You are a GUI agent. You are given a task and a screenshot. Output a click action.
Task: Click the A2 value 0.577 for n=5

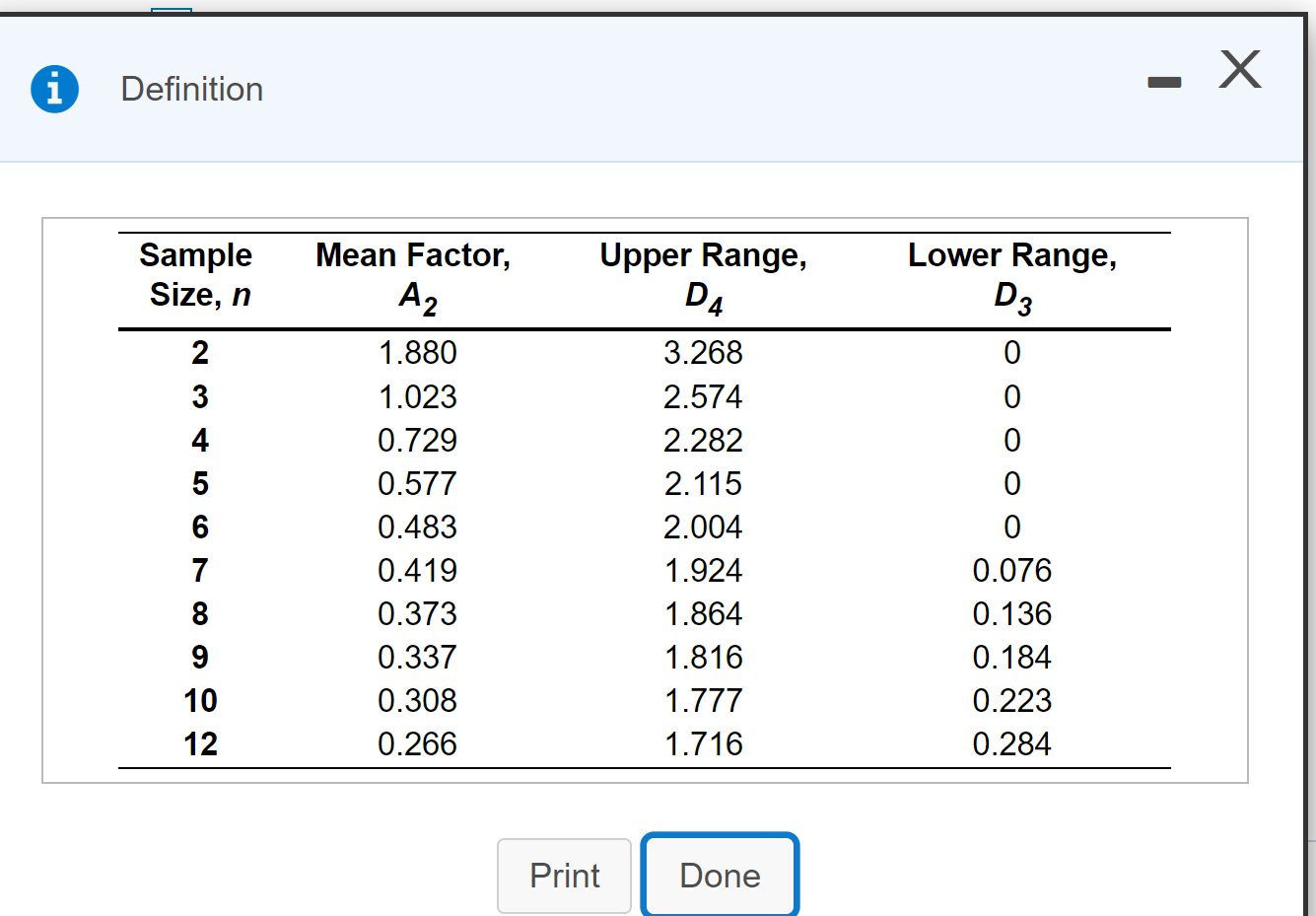point(418,483)
